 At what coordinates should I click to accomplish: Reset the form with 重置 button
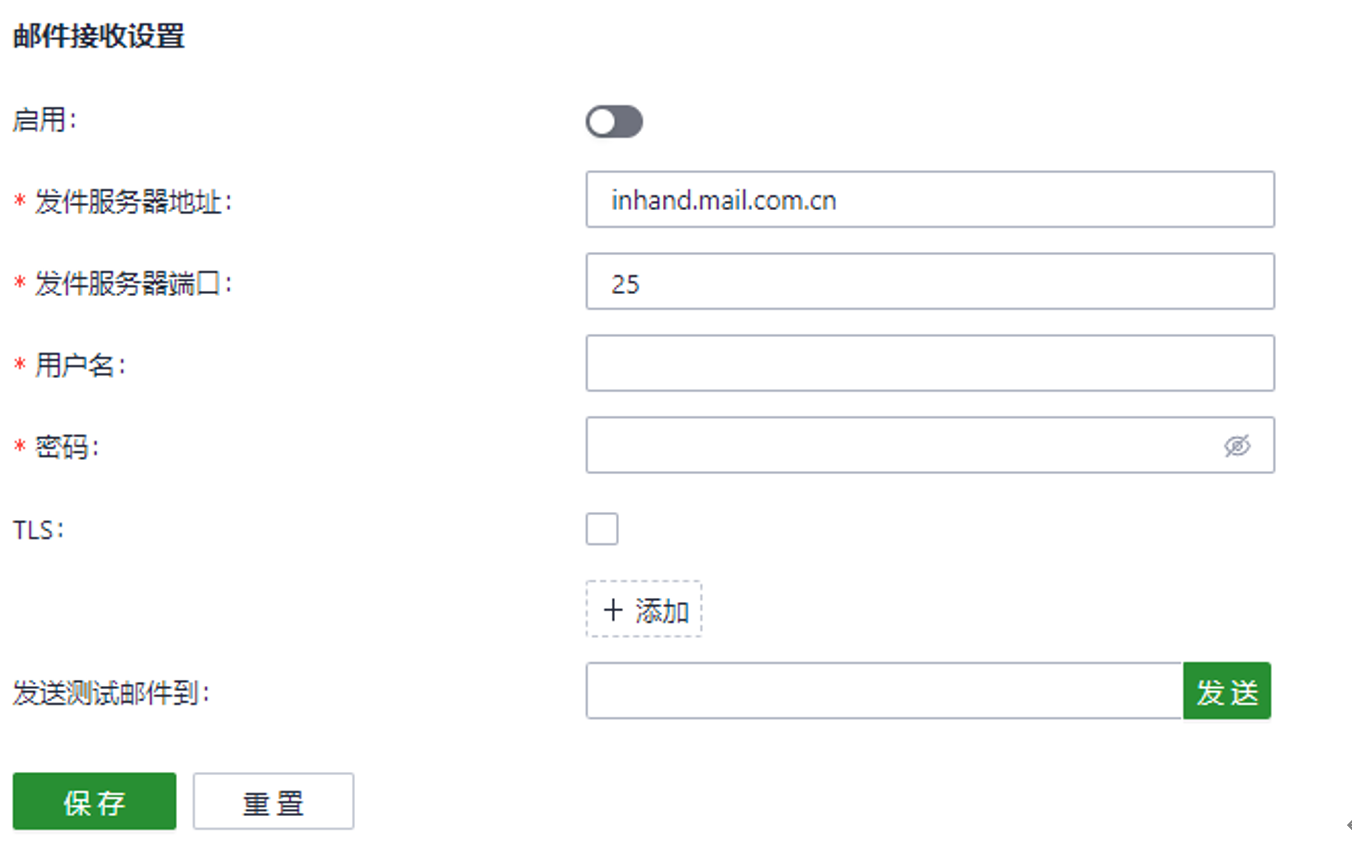click(273, 801)
